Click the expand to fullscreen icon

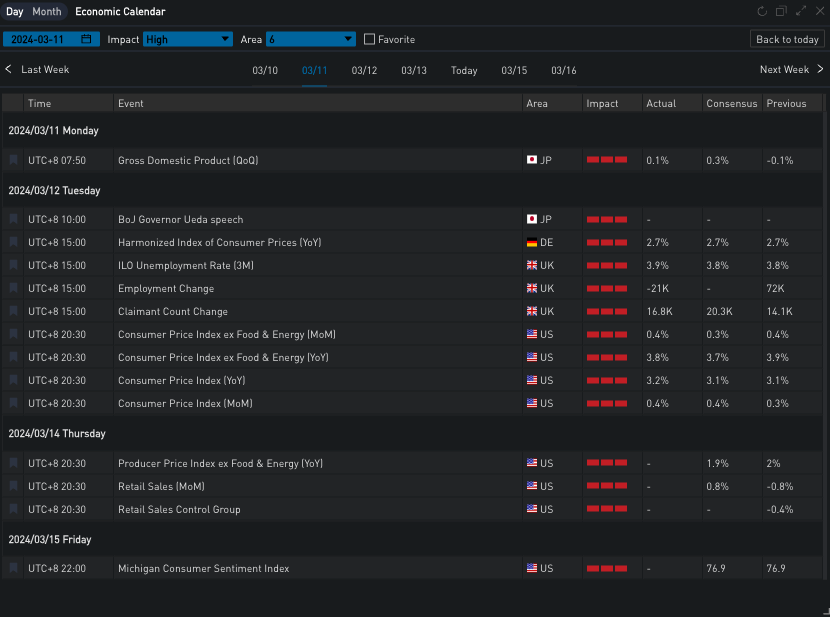[x=800, y=12]
